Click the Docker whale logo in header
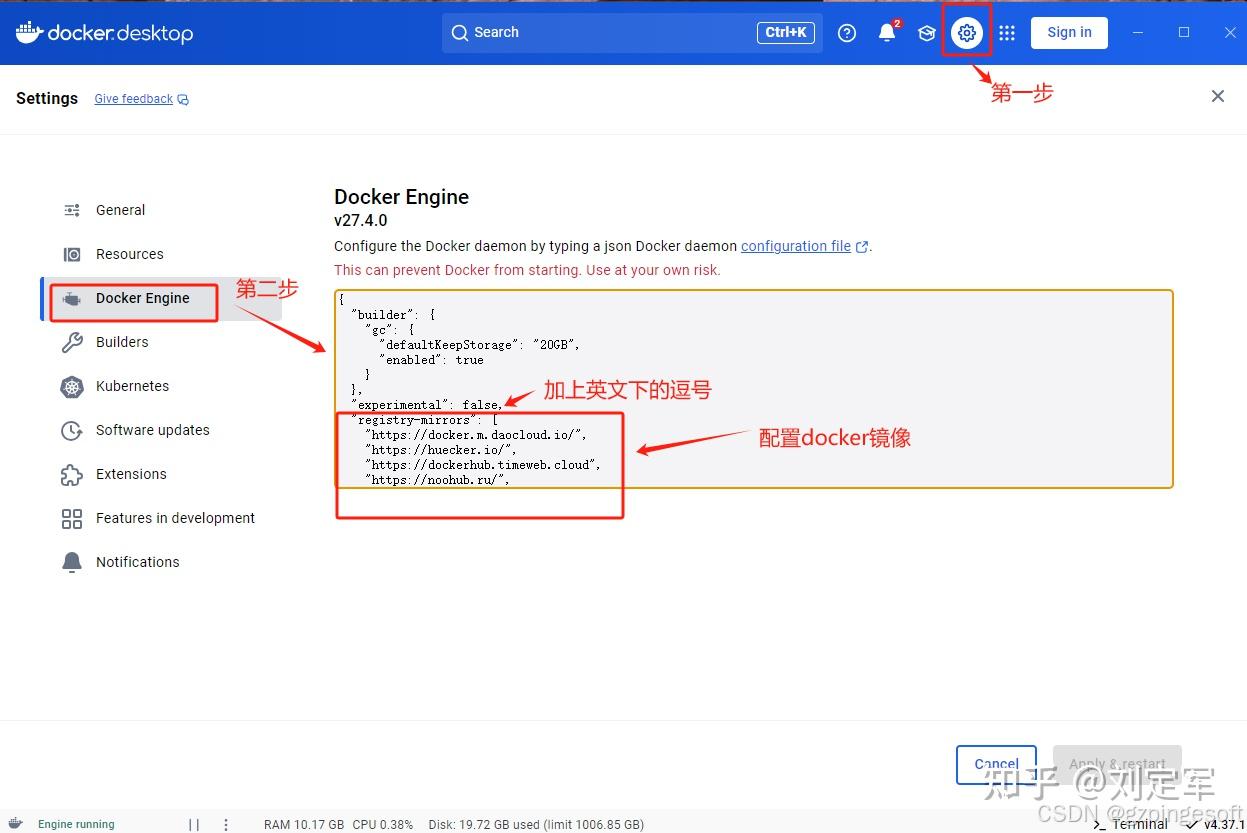 point(29,32)
